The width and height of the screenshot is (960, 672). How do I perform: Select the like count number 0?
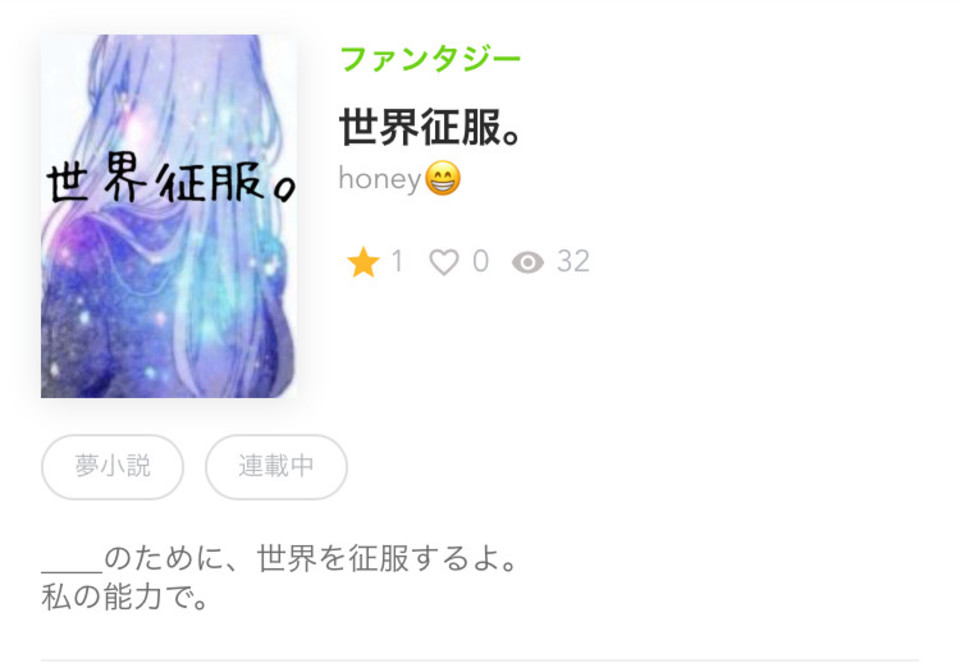click(x=481, y=261)
